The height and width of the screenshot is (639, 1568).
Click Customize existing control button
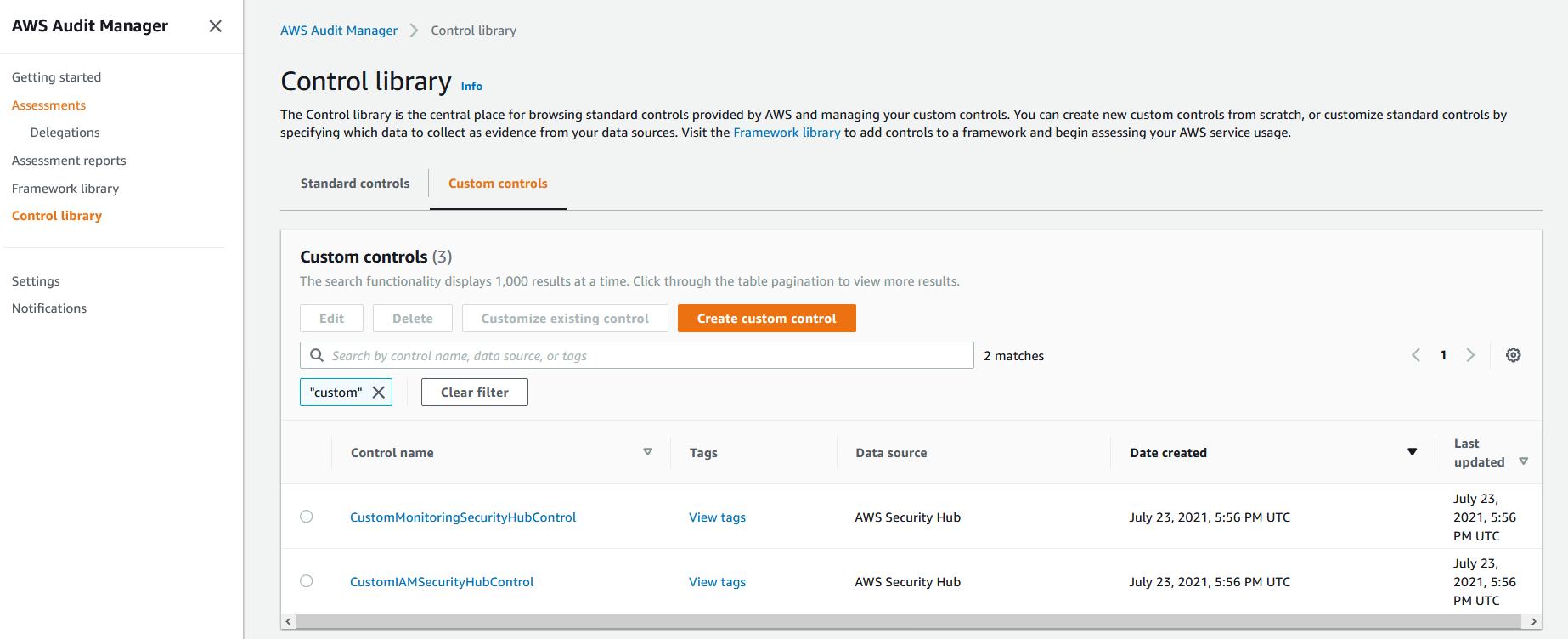565,319
